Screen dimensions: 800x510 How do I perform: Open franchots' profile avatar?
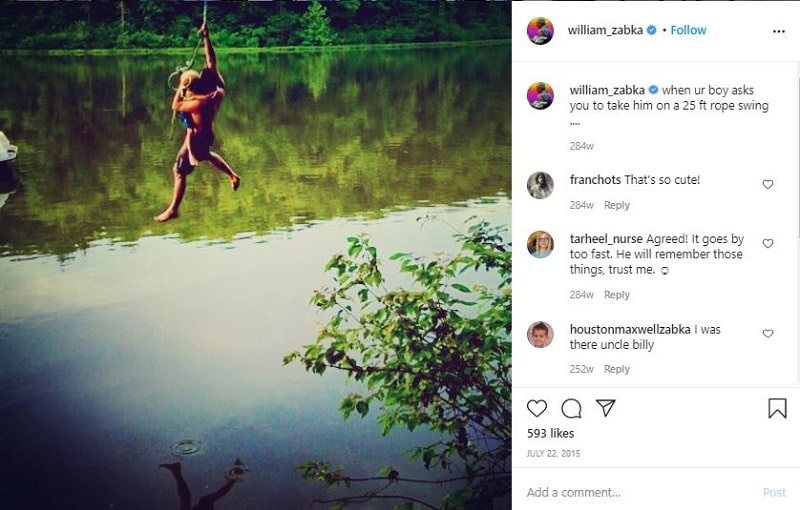[x=540, y=185]
